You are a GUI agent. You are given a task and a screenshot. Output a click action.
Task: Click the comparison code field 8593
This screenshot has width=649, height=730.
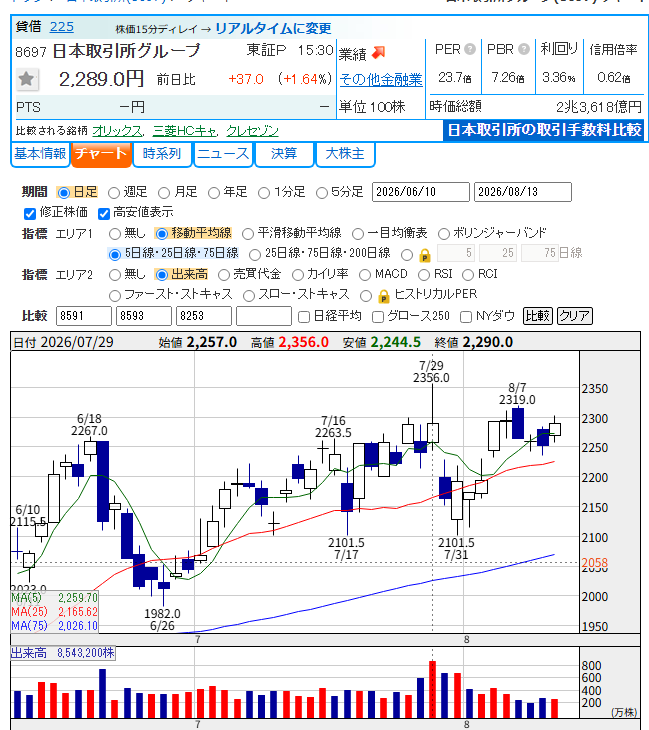tap(144, 316)
